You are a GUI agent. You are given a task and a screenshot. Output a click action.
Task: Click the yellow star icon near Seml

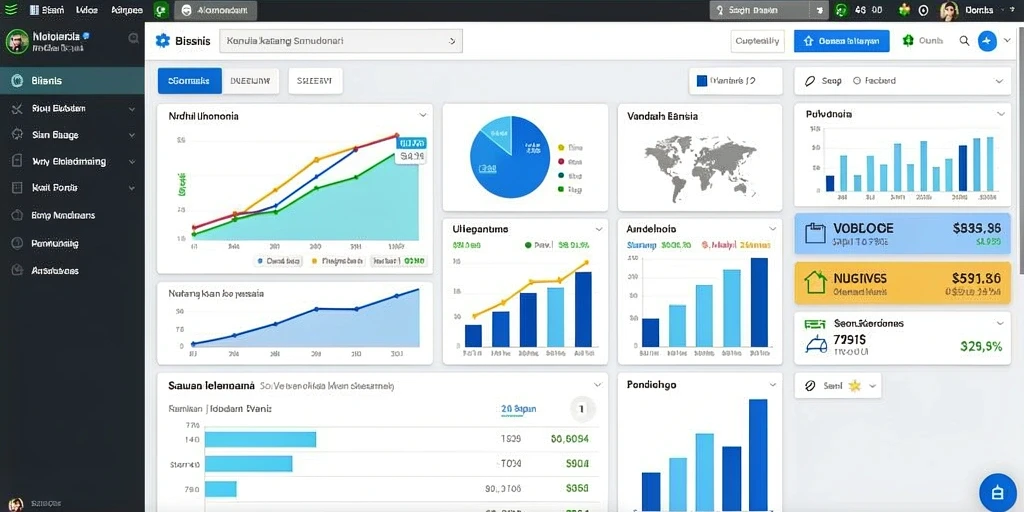pos(854,386)
